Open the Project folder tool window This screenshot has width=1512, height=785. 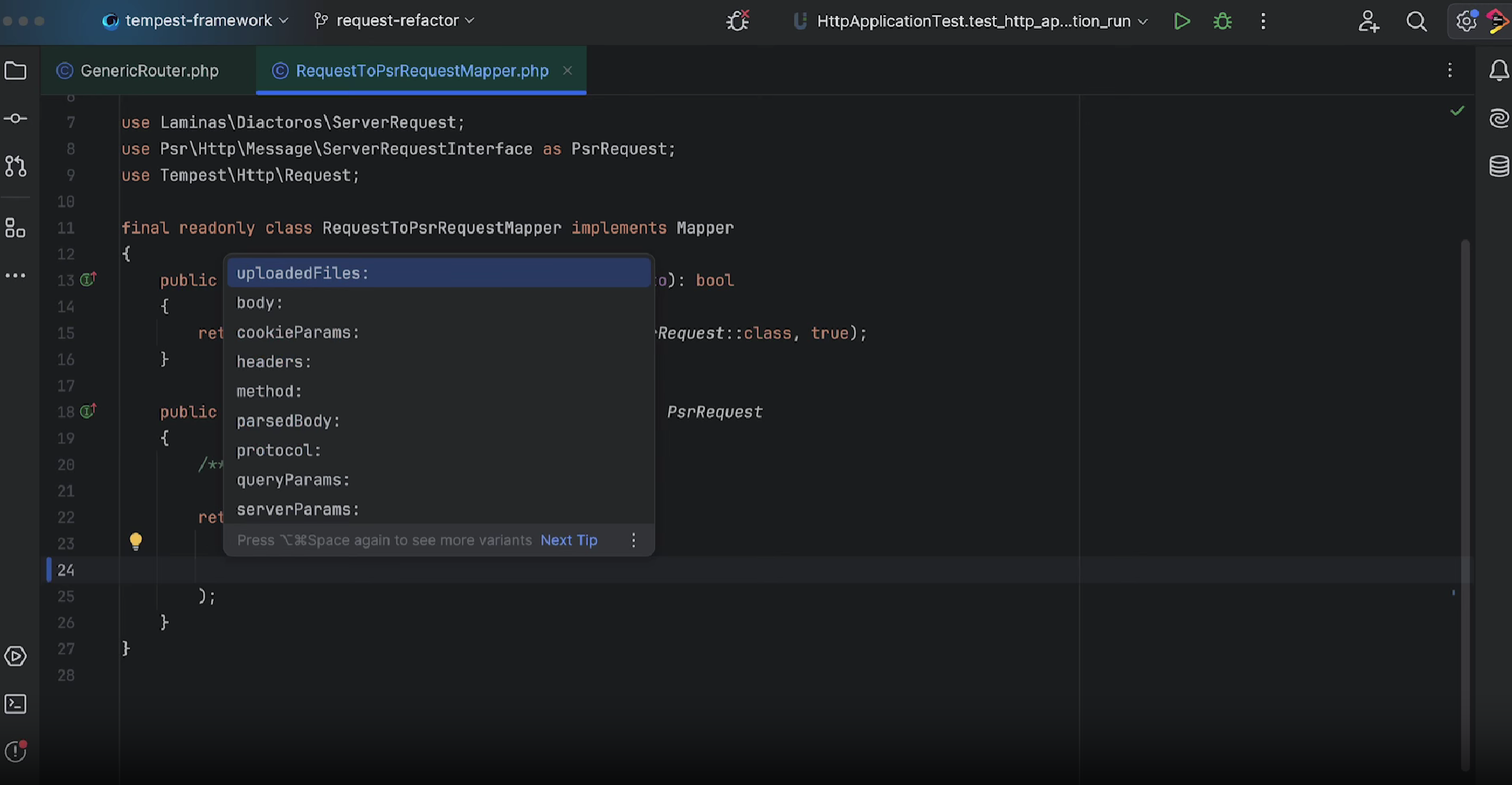click(x=16, y=71)
